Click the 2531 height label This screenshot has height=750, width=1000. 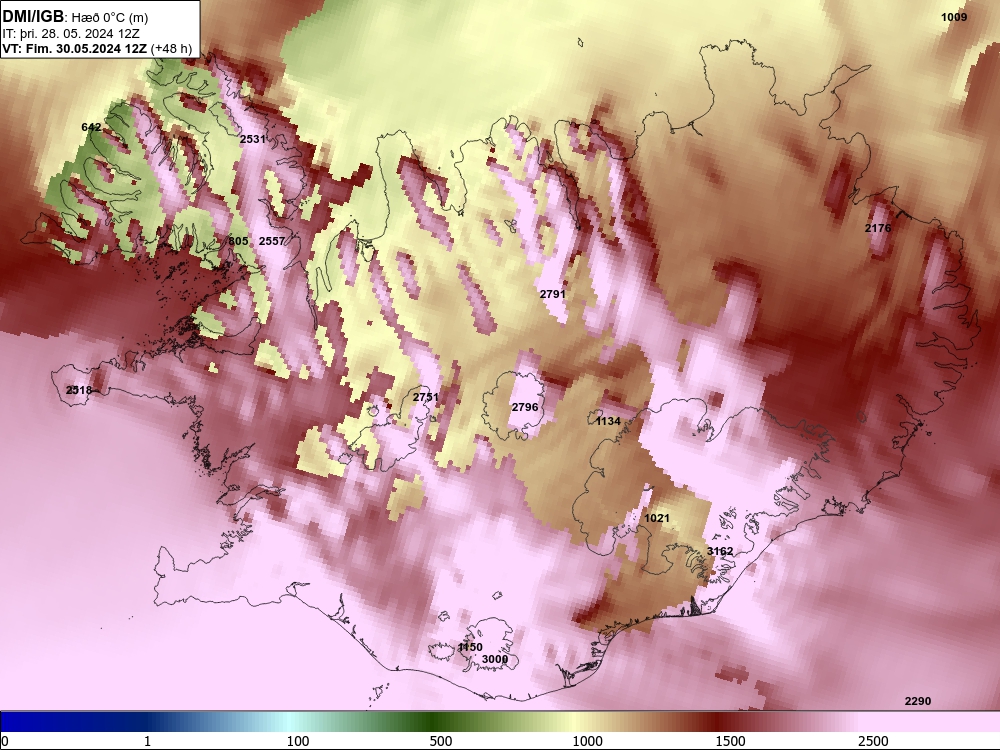253,138
